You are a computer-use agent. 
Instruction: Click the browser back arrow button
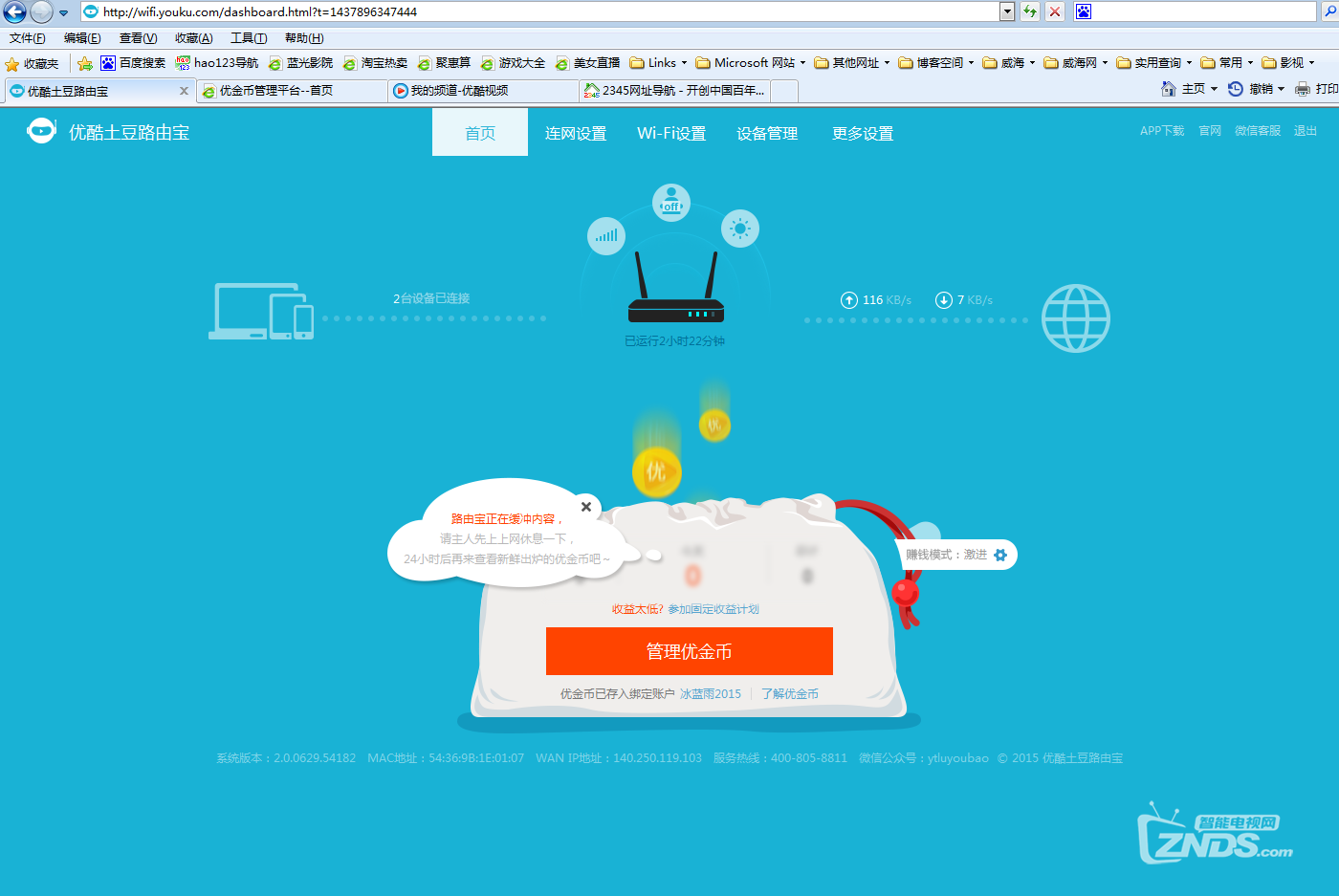tap(14, 11)
